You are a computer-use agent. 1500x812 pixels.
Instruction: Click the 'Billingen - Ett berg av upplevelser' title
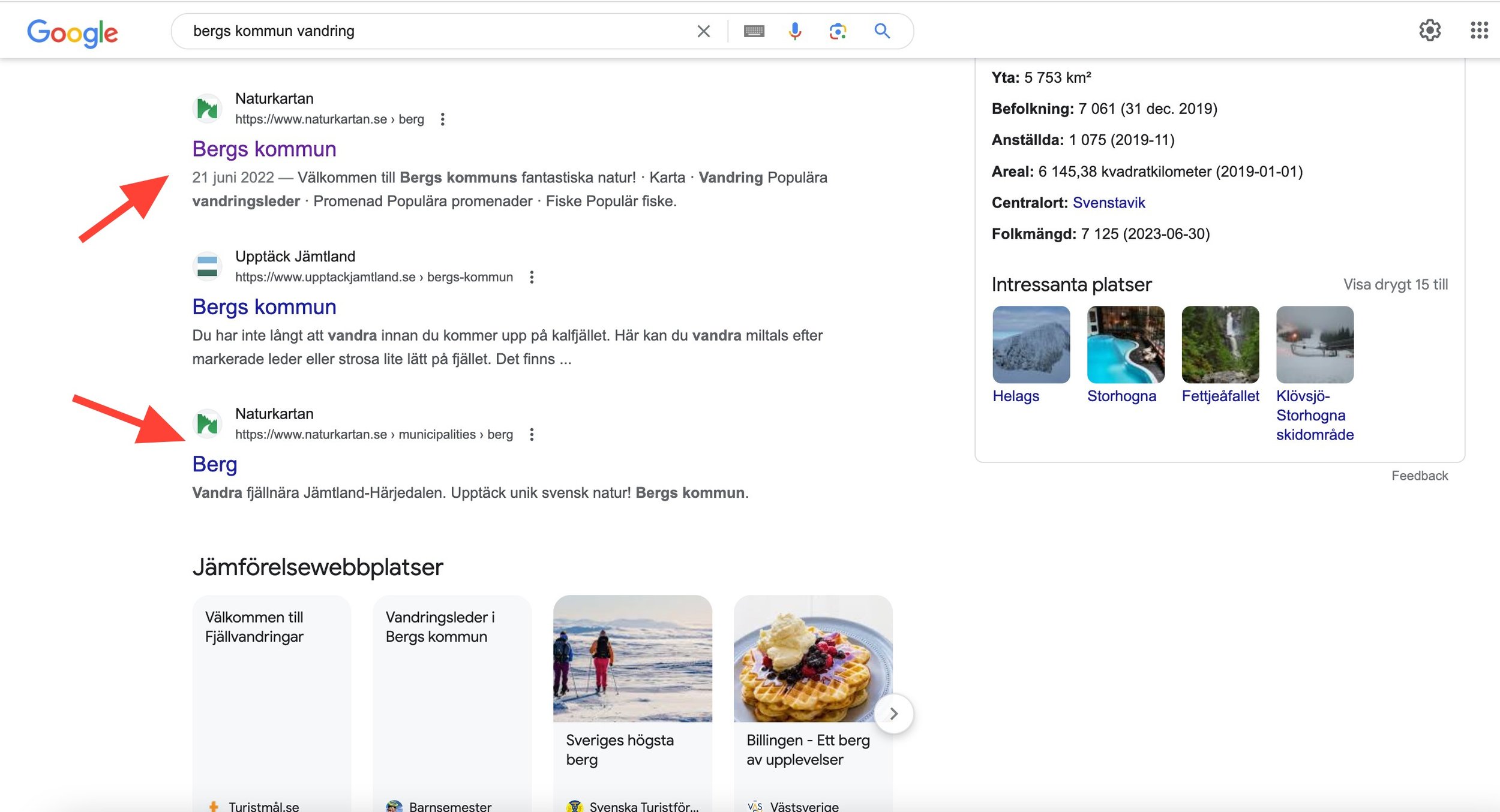tap(808, 750)
